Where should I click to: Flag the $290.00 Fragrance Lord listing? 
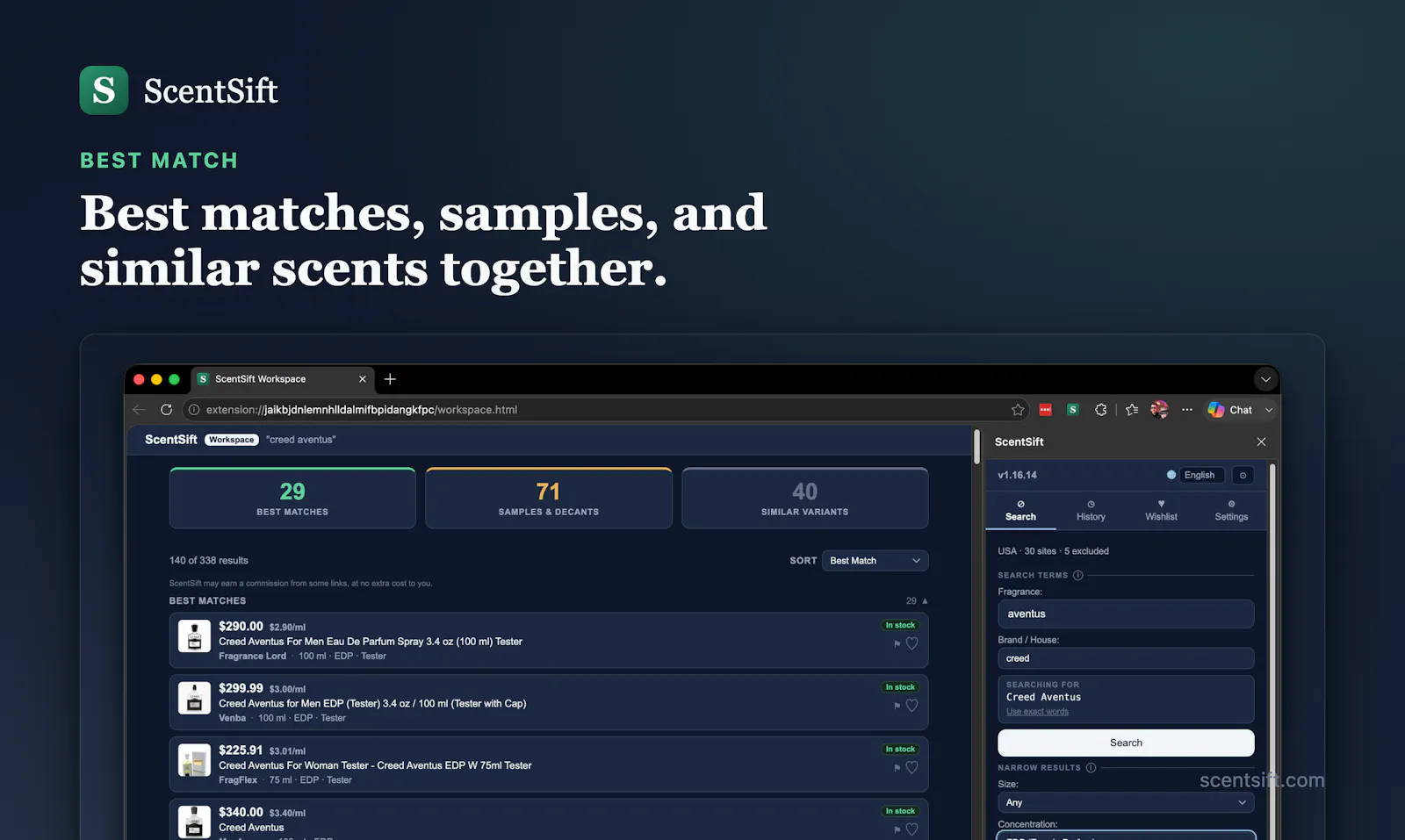897,643
